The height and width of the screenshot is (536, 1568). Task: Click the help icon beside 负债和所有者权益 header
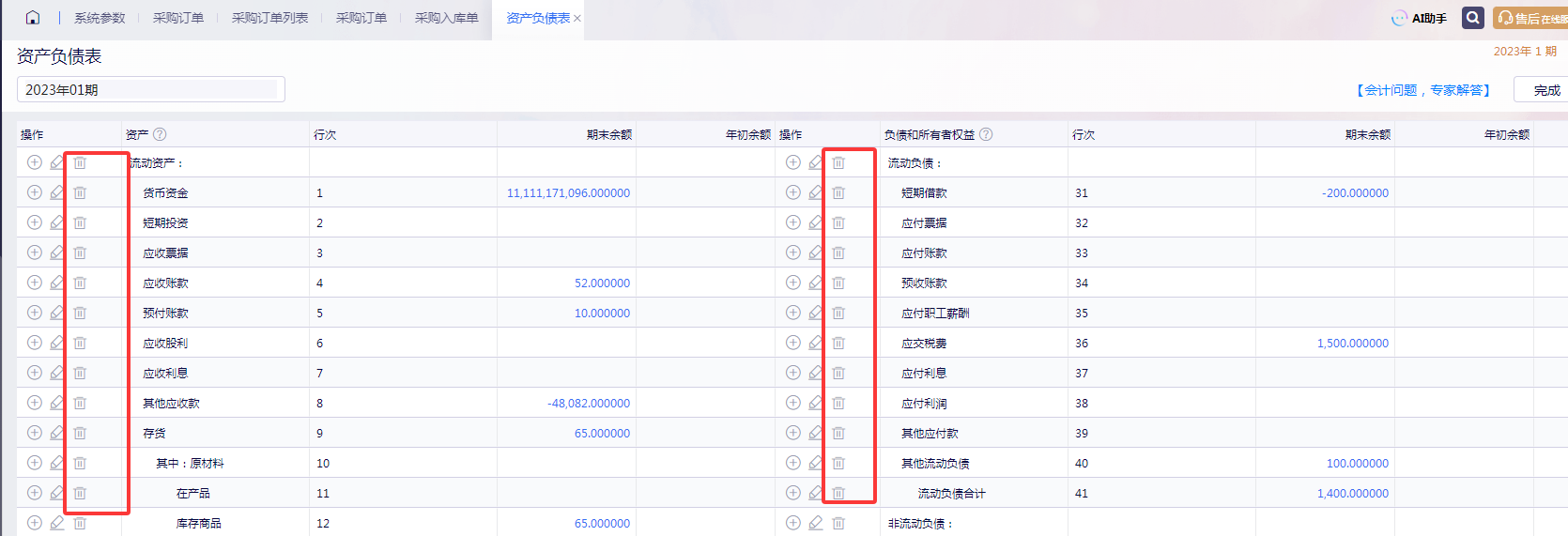[x=986, y=134]
